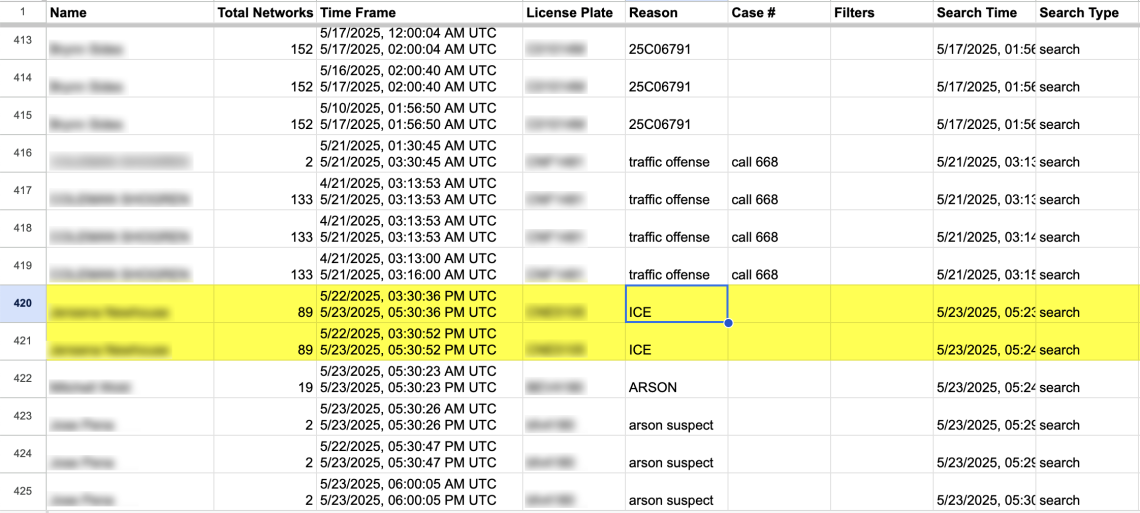1140x513 pixels.
Task: Click the fill handle on the selected ICE cell
Action: (728, 323)
